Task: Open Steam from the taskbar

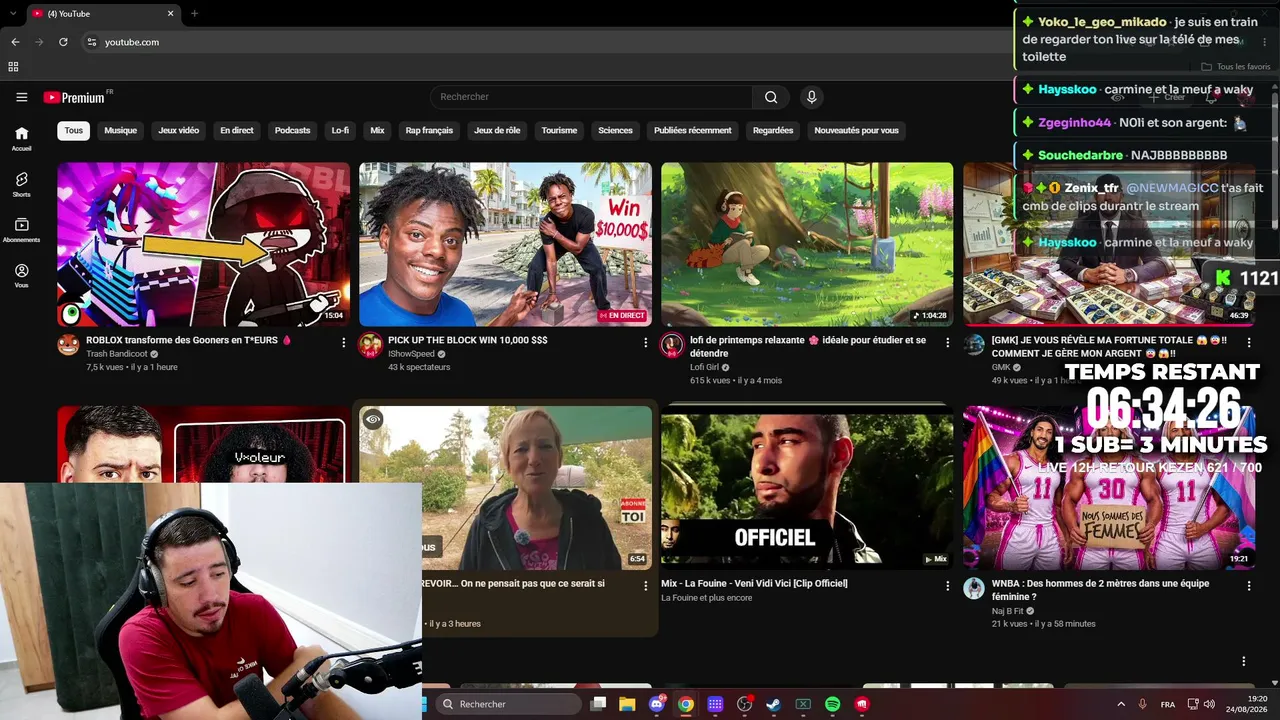Action: [x=773, y=704]
